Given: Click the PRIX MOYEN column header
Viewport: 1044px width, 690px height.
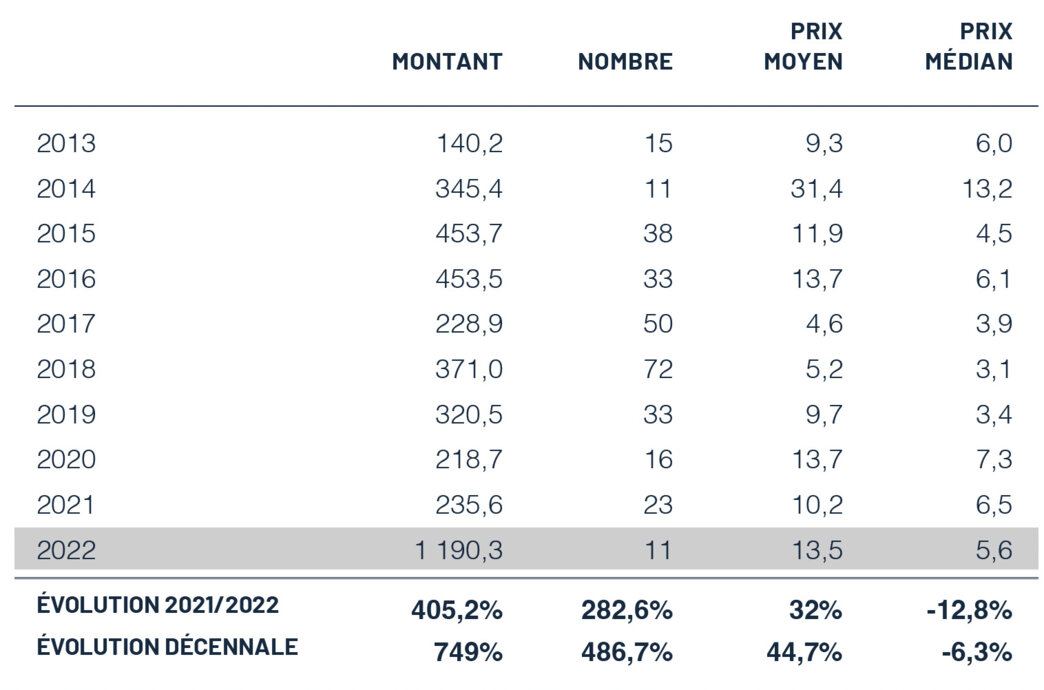Looking at the screenshot, I should [803, 47].
